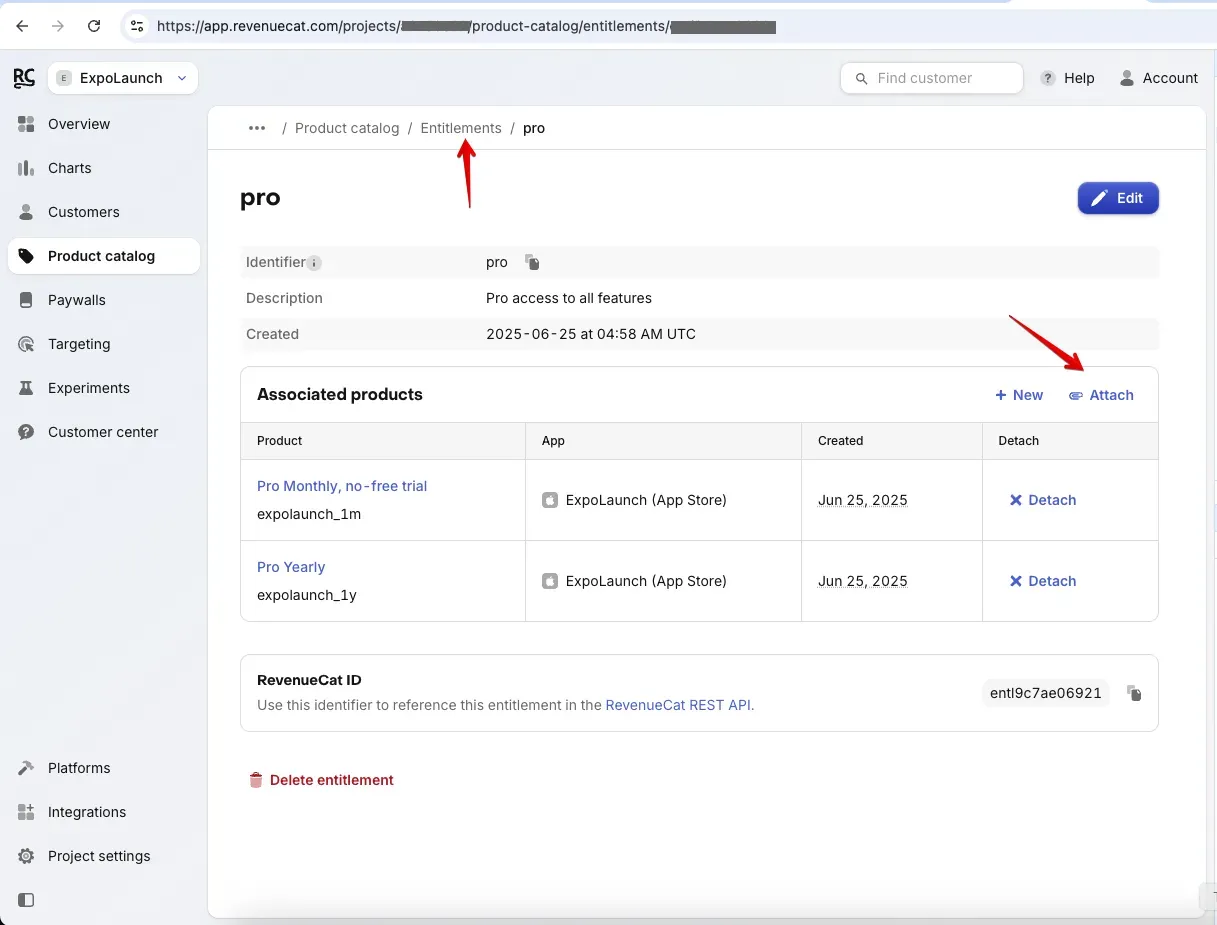Detach the Pro Monthly product
Screen dimensions: 1217x925
(1043, 500)
